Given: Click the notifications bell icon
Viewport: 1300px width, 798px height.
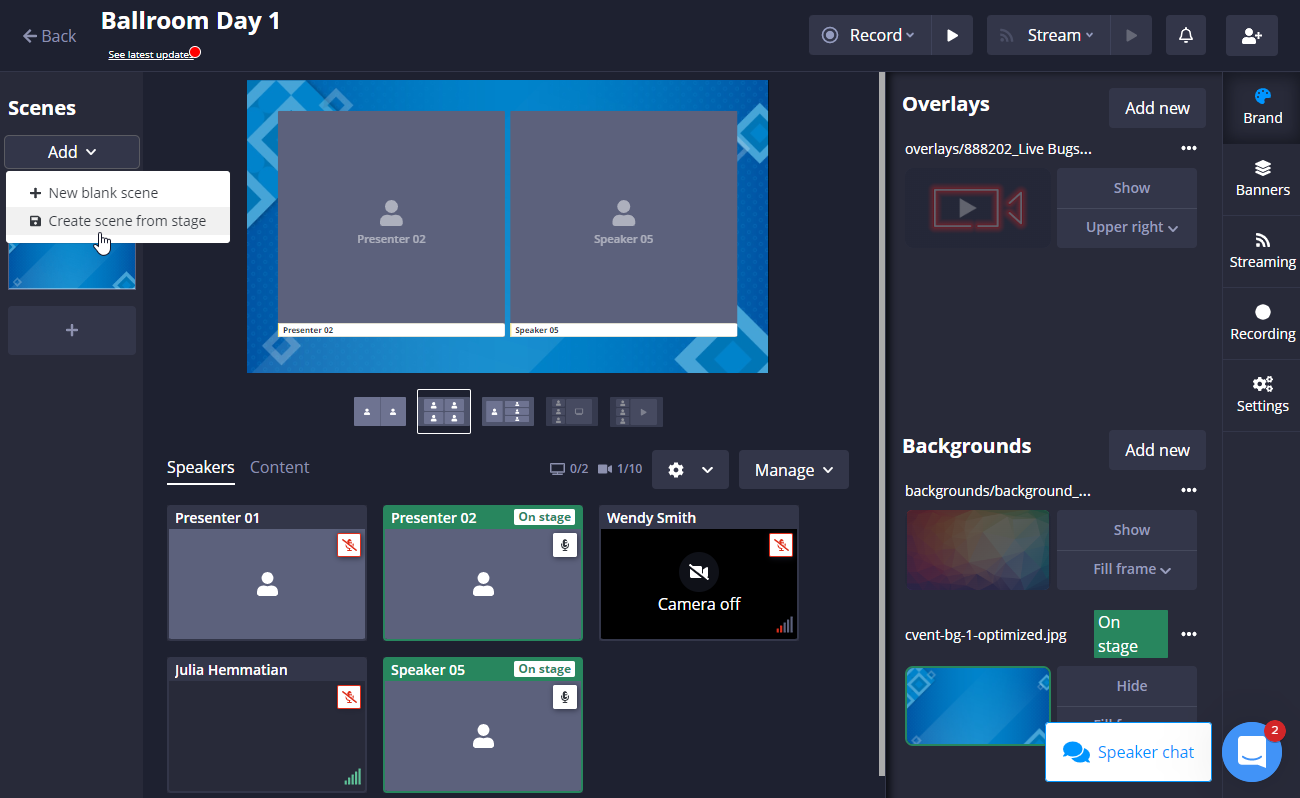Looking at the screenshot, I should (x=1186, y=35).
